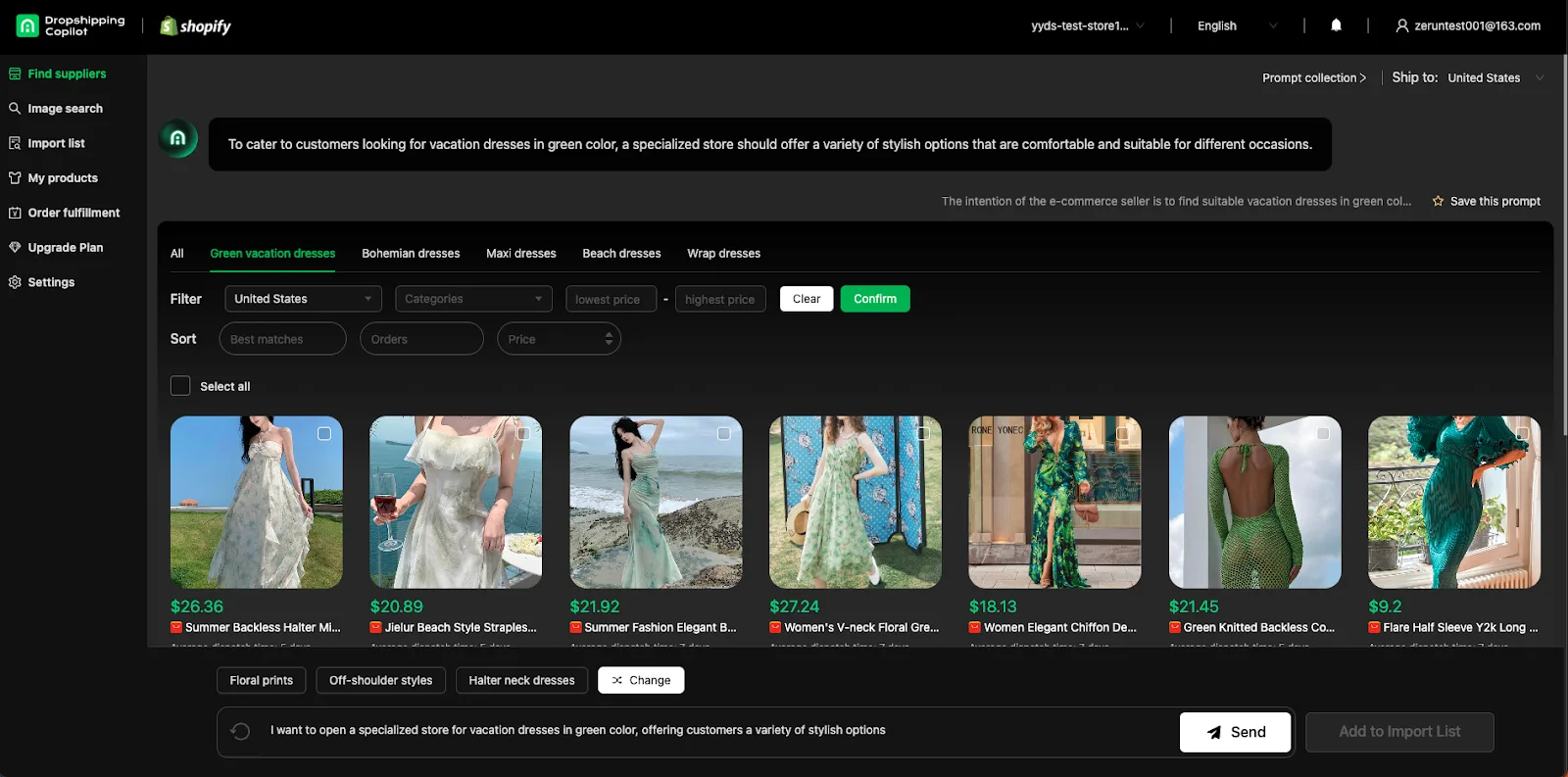The width and height of the screenshot is (1568, 777).
Task: Open Image search from sidebar
Action: pyautogui.click(x=65, y=109)
